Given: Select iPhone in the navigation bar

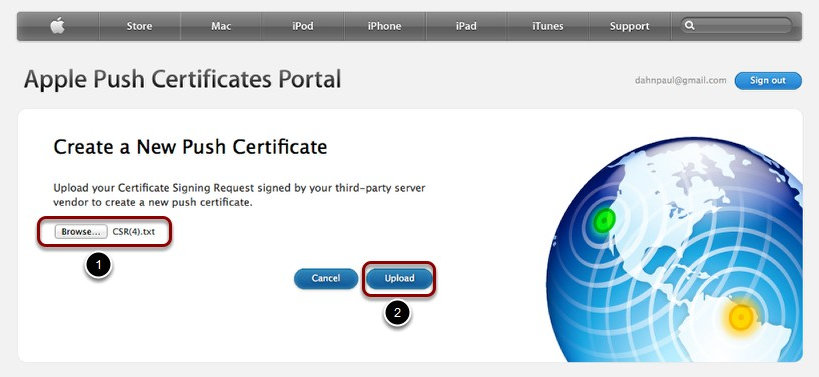Looking at the screenshot, I should tap(384, 26).
